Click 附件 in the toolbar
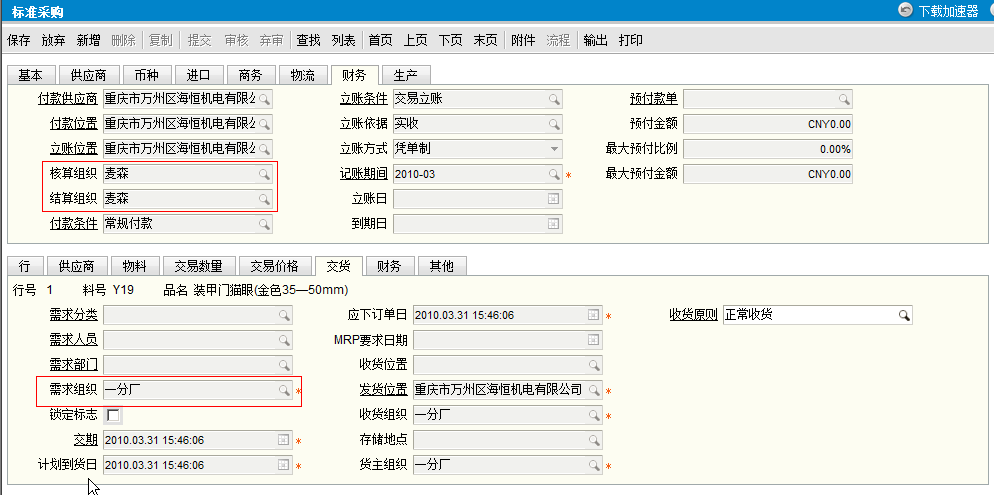The width and height of the screenshot is (994, 495). tap(523, 41)
